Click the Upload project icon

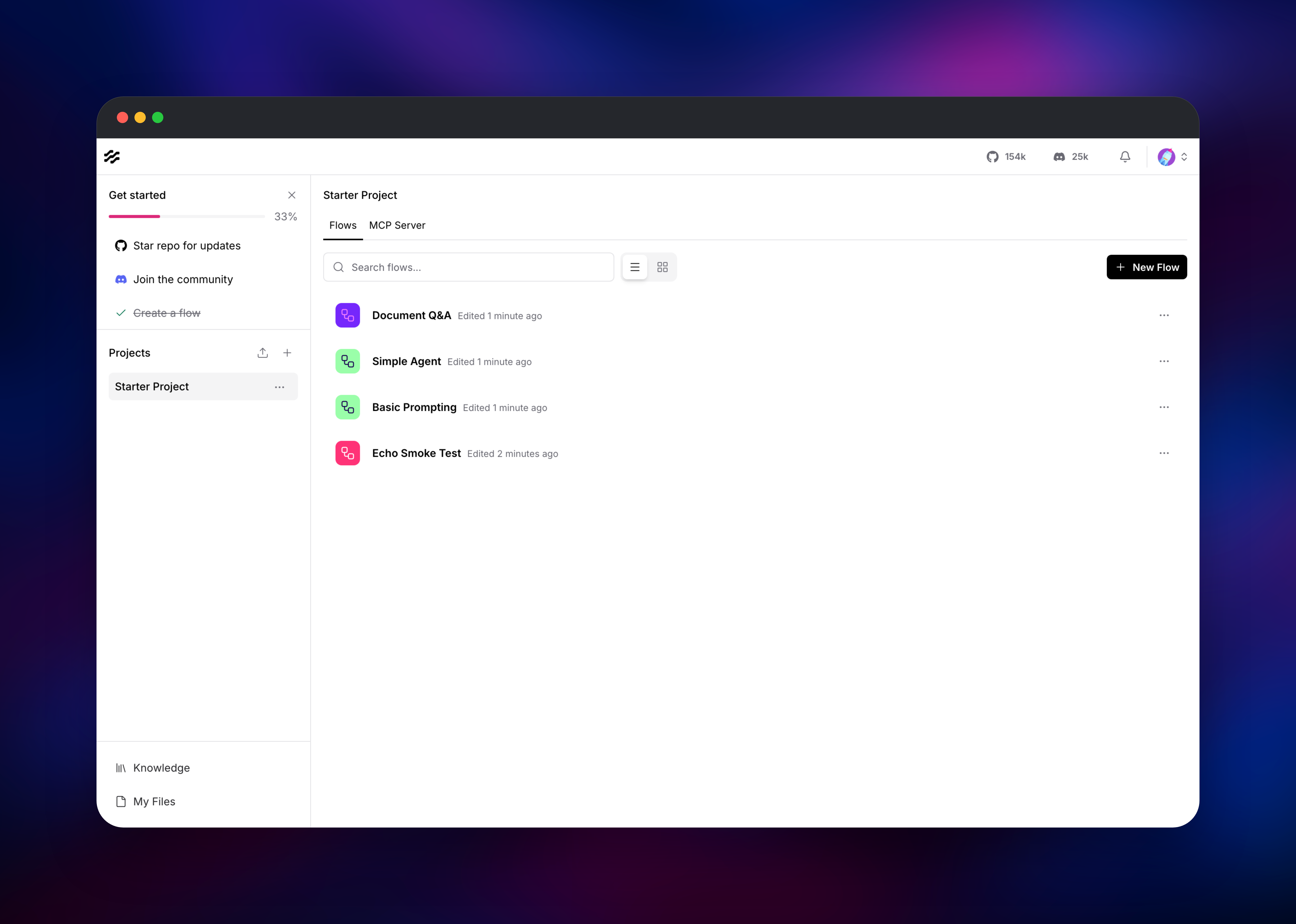coord(262,353)
